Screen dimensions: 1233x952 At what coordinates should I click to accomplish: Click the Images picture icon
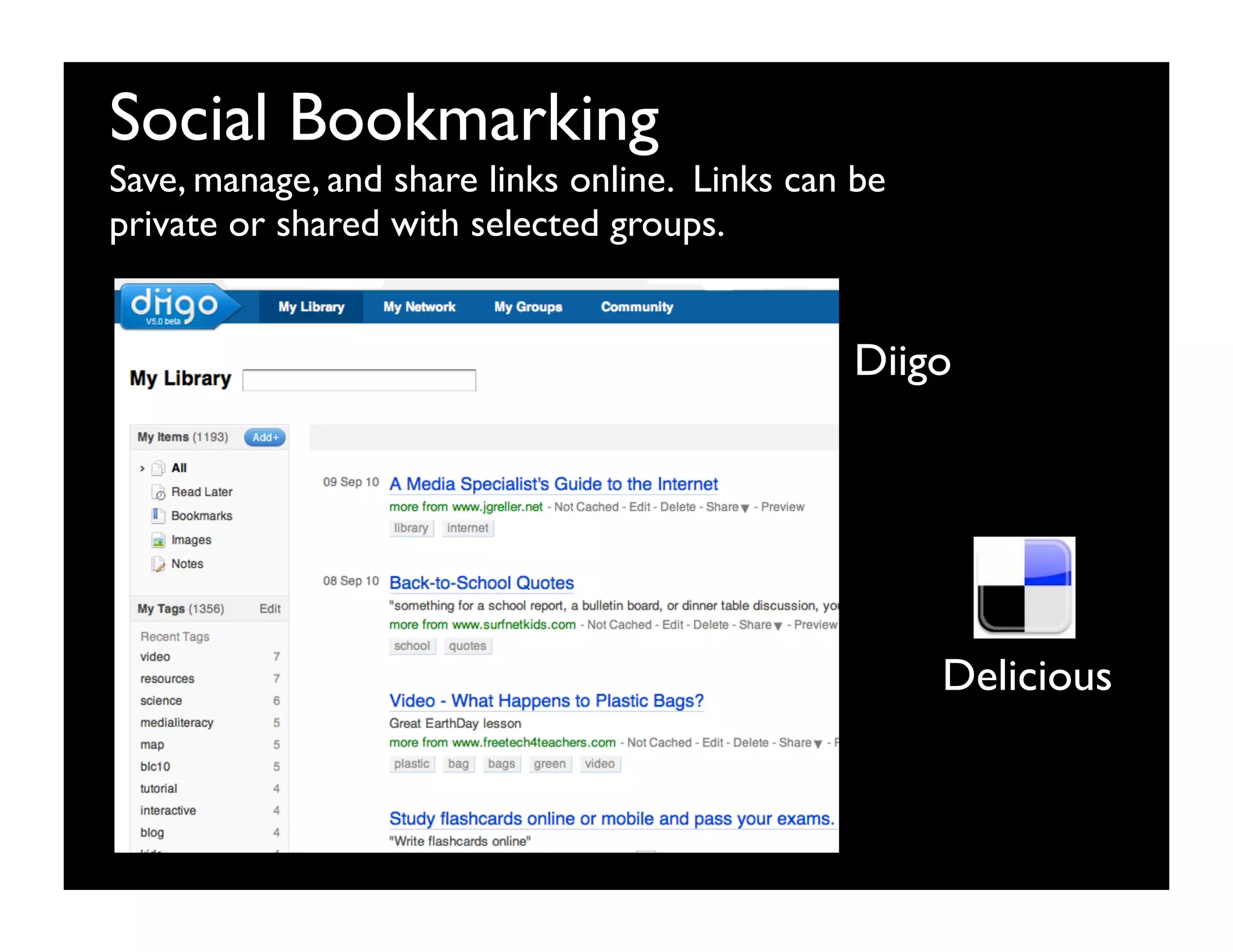[158, 540]
